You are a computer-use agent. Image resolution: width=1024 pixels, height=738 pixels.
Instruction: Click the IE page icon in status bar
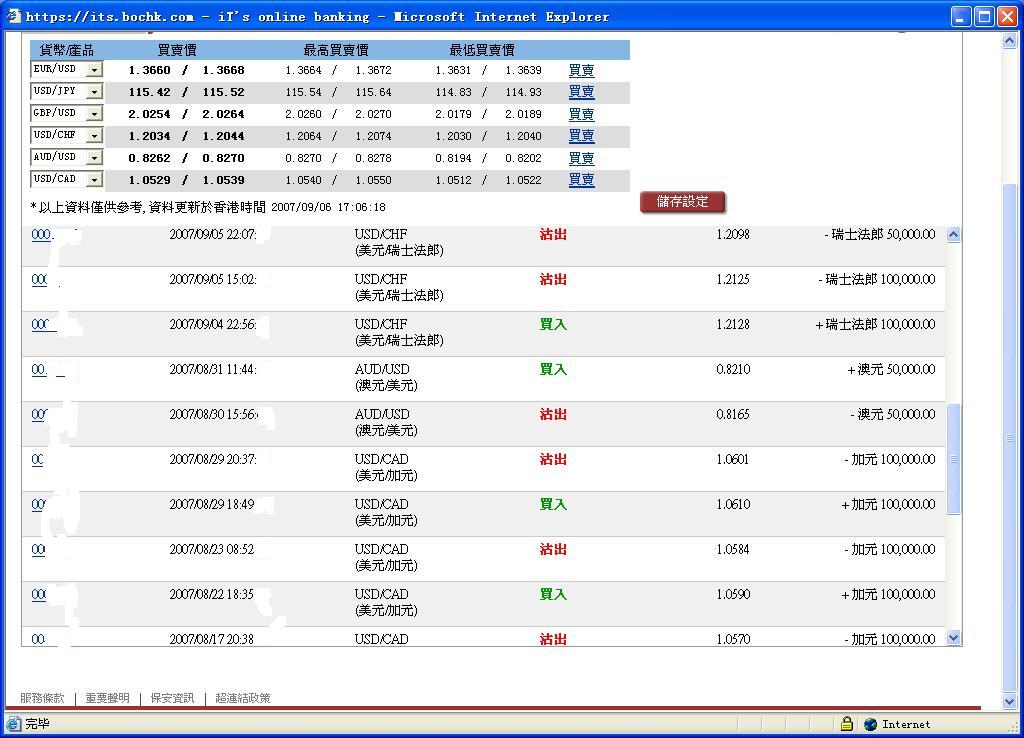click(13, 724)
